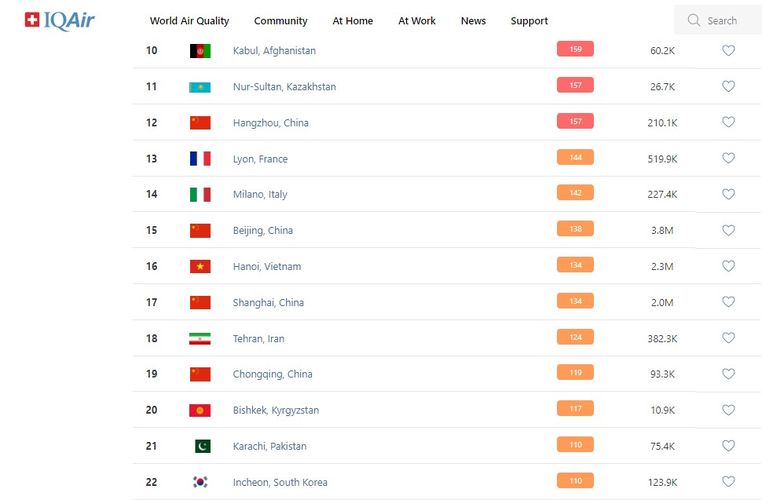Favorite Kabul with its heart icon
Screen dimensions: 762x500
click(728, 51)
